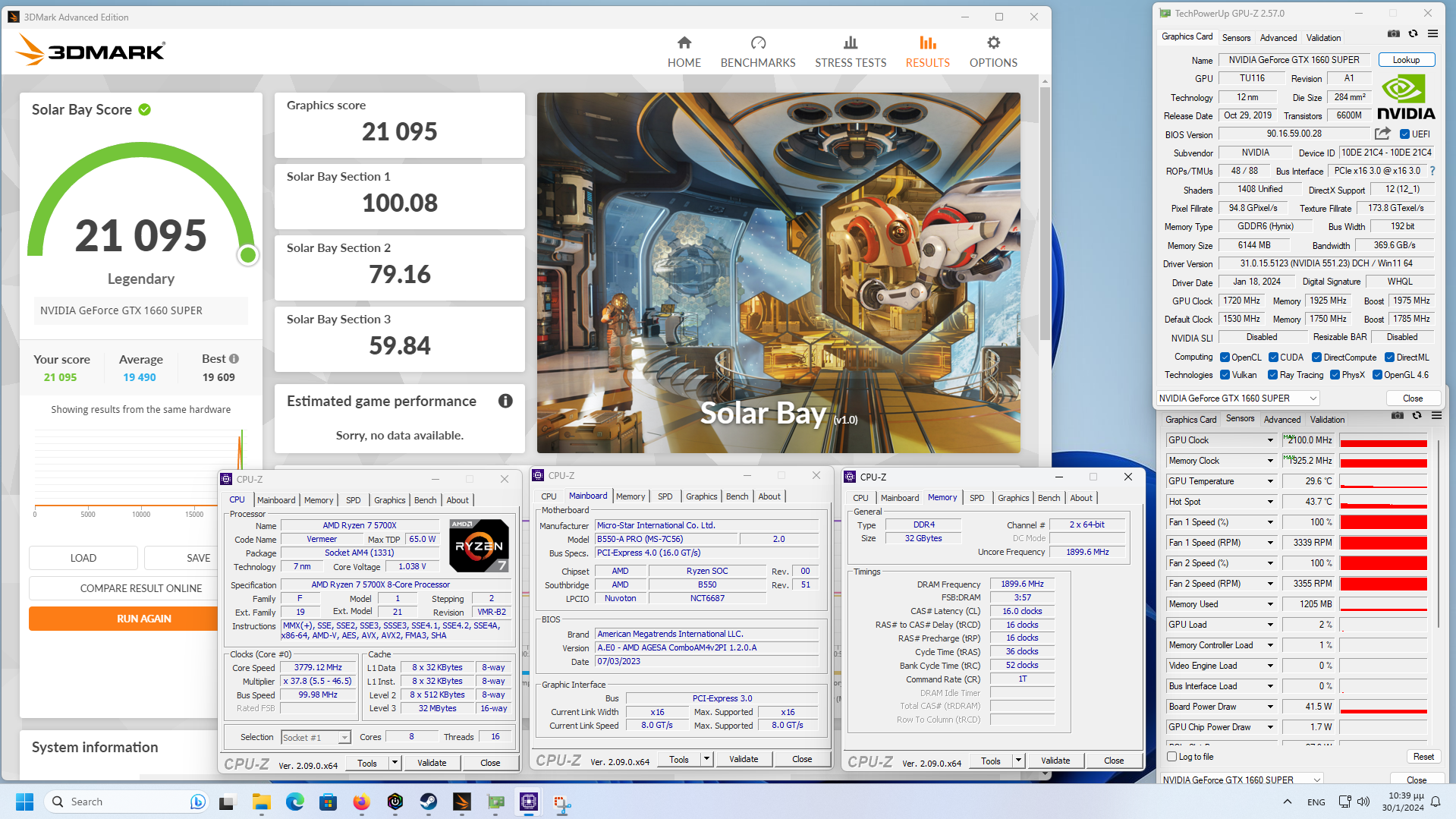
Task: Open the Validation tab in GPU-Z Sensors window
Action: click(x=1327, y=420)
